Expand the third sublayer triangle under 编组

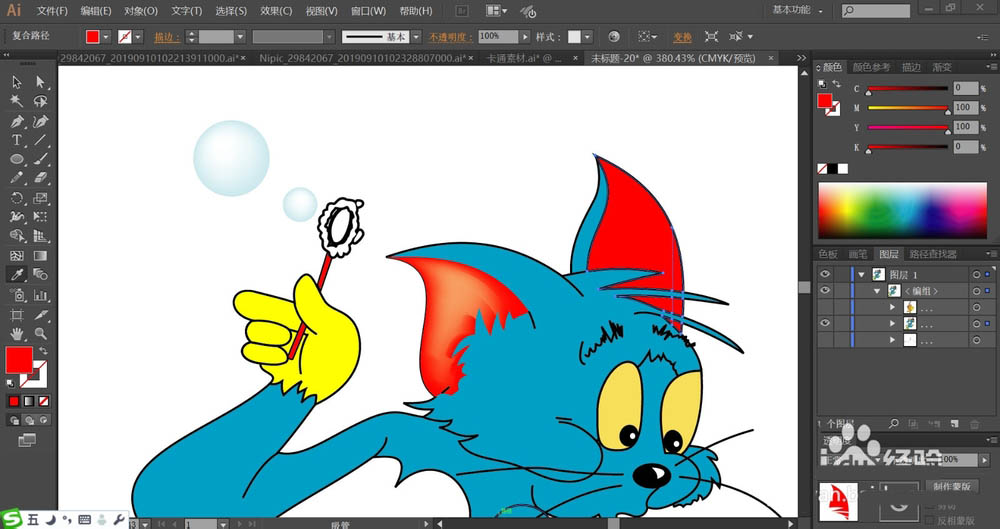pos(893,341)
